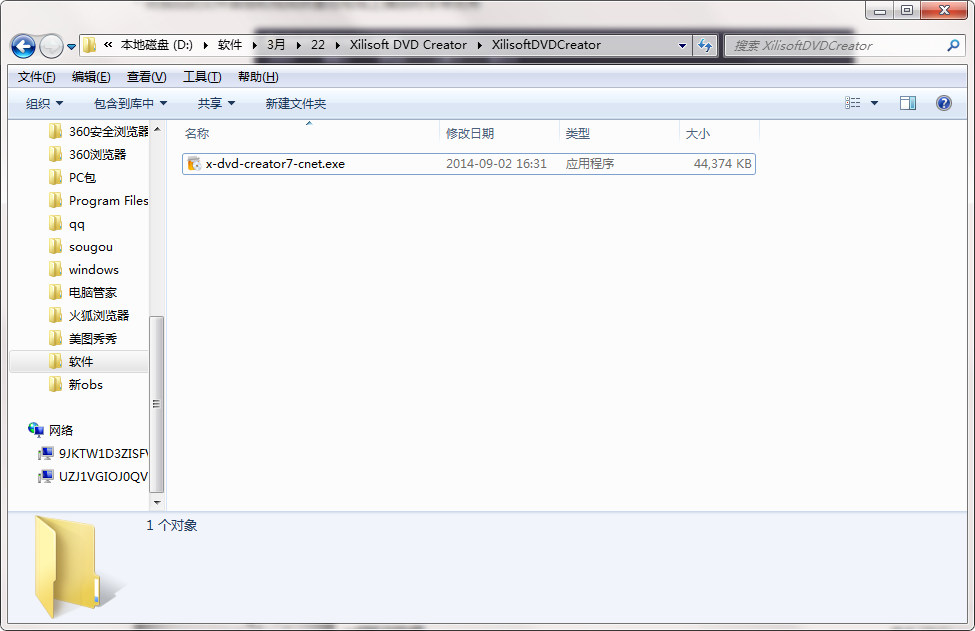Expand the arrow after Xilisoft DVD Creator

479,45
